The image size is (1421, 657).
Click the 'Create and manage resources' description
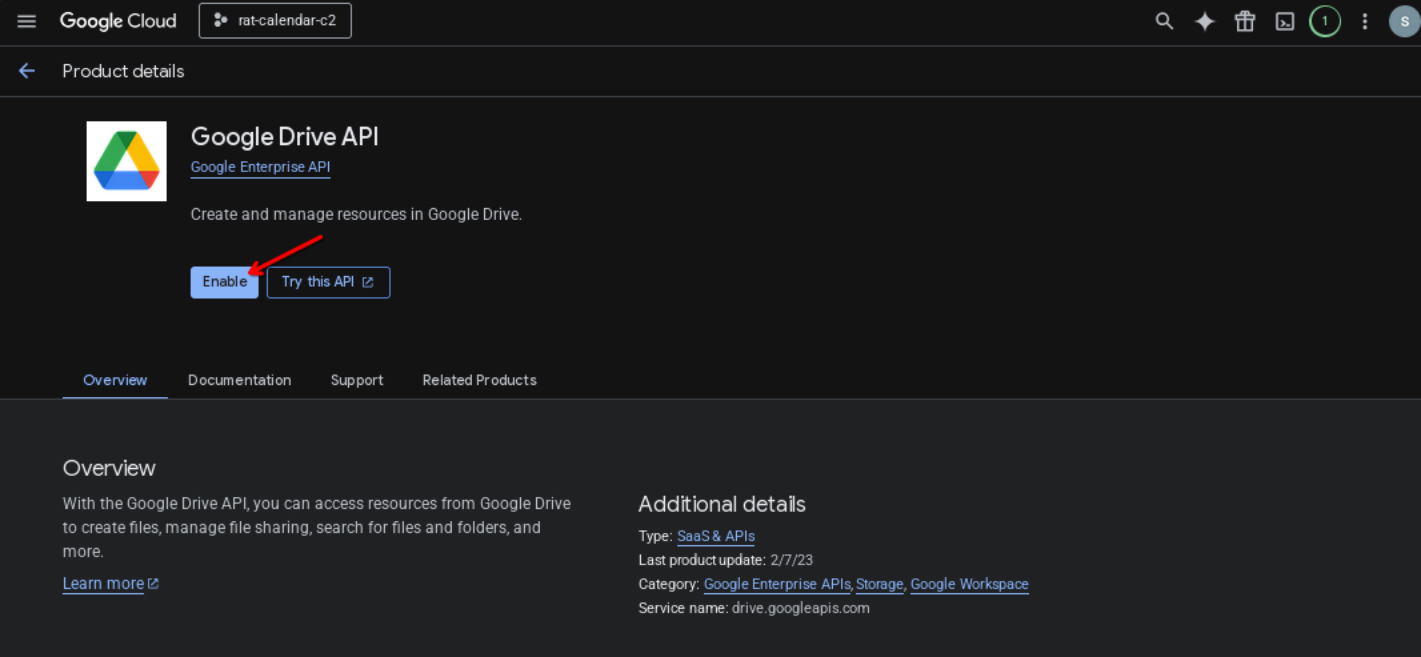pyautogui.click(x=356, y=214)
